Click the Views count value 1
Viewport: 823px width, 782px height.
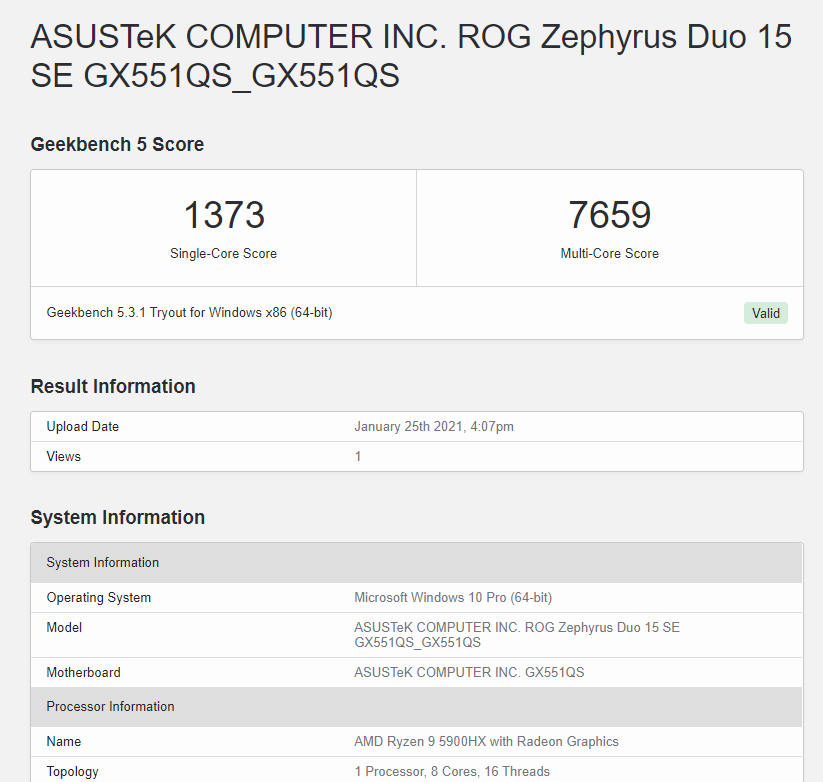[358, 457]
